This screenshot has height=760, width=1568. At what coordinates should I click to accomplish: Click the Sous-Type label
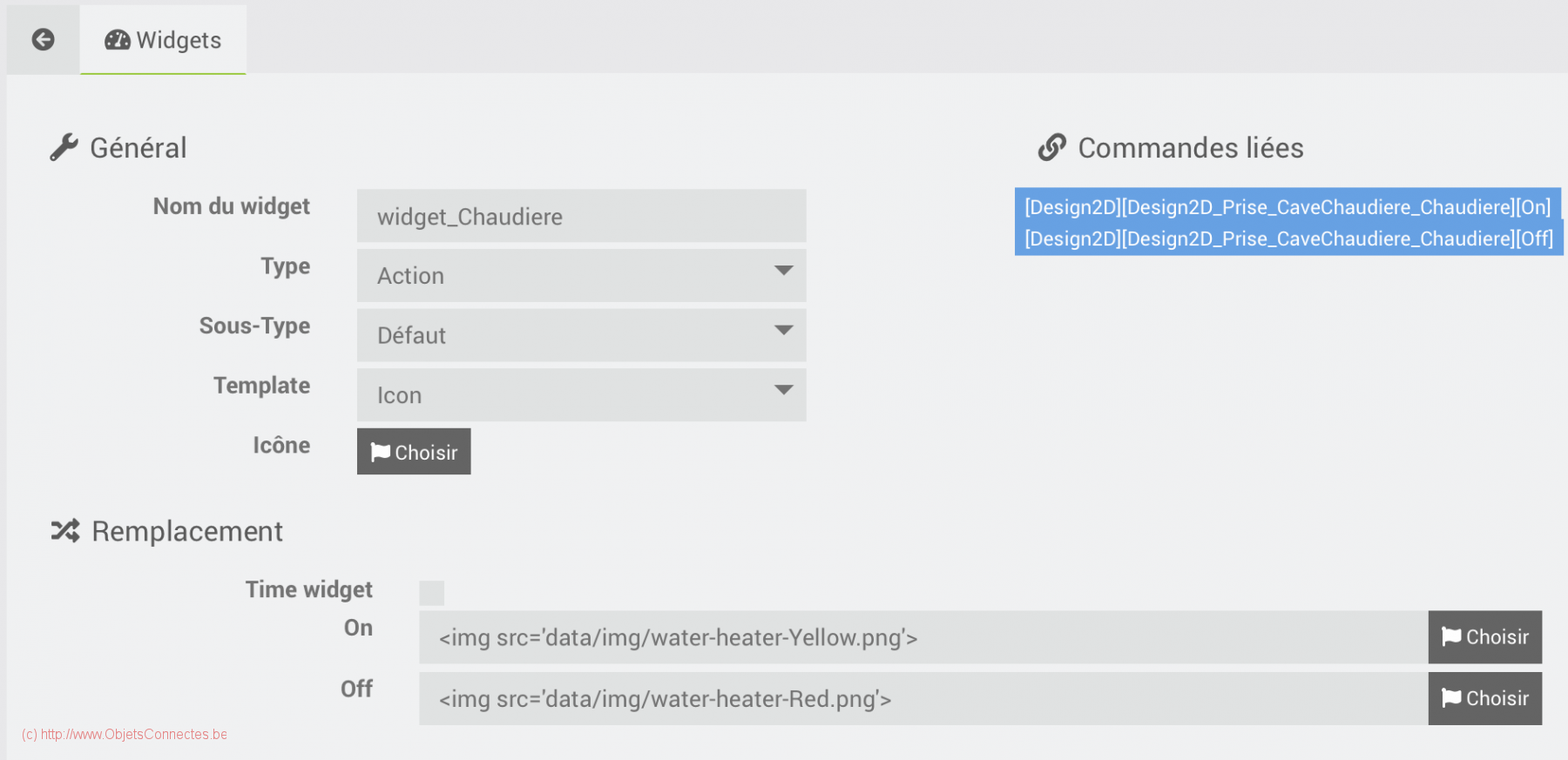(x=254, y=326)
